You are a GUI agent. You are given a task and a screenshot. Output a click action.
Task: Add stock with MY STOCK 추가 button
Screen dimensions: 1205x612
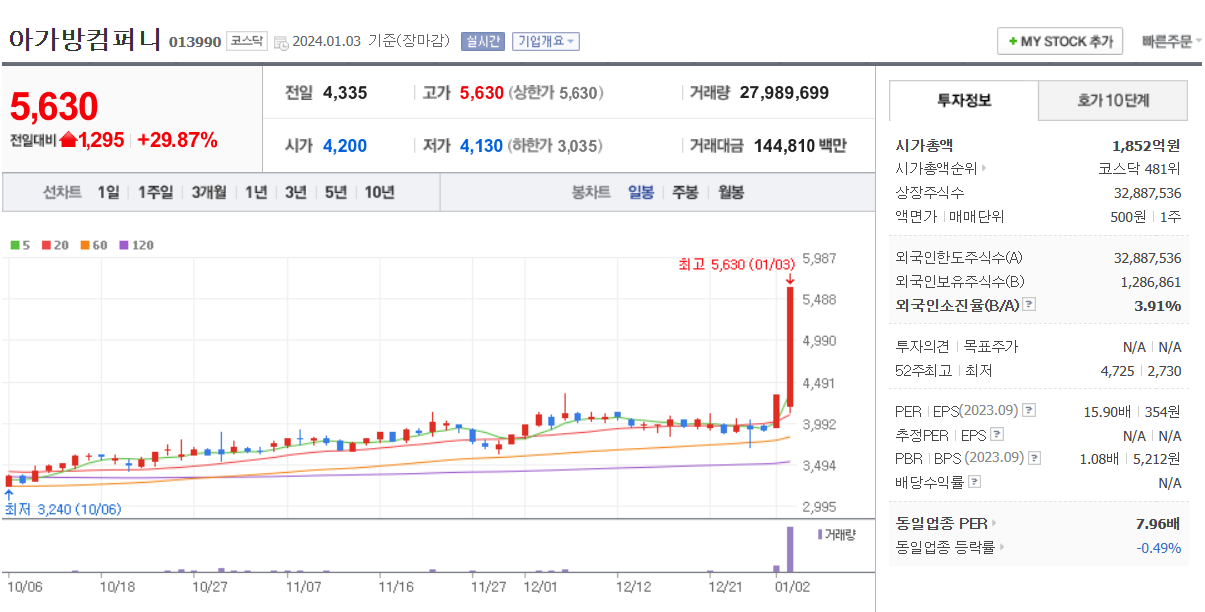[1060, 41]
